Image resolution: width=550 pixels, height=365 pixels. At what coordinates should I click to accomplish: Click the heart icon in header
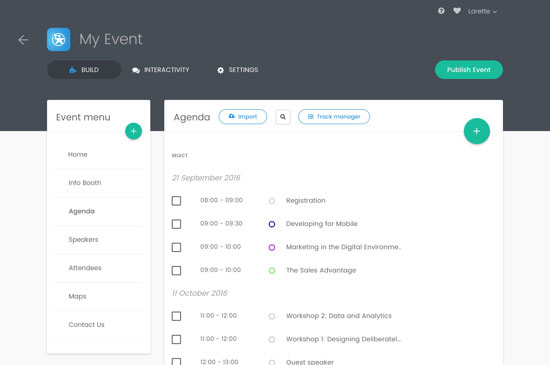(457, 11)
